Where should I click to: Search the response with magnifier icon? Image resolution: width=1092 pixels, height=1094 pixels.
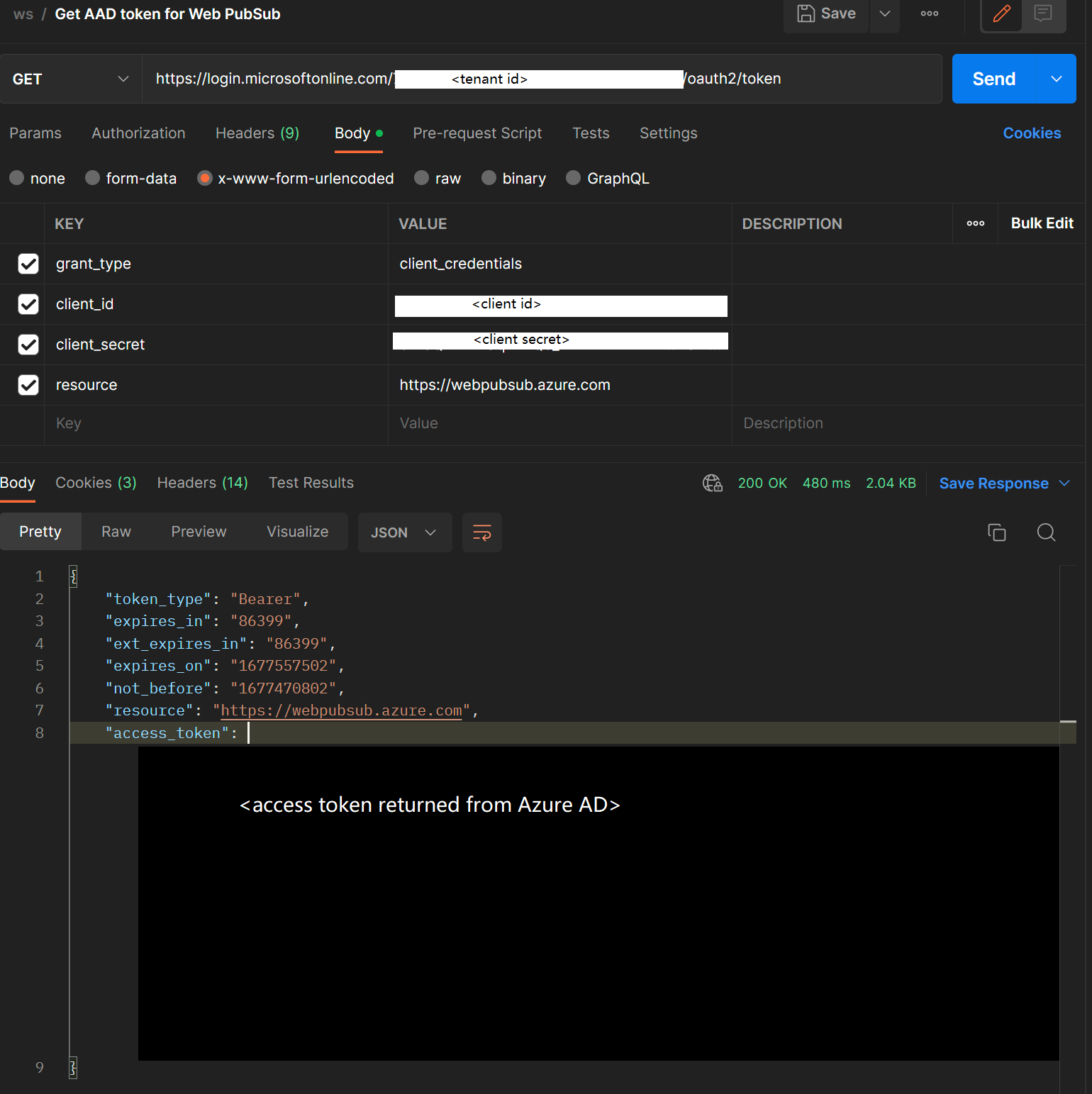(1046, 532)
